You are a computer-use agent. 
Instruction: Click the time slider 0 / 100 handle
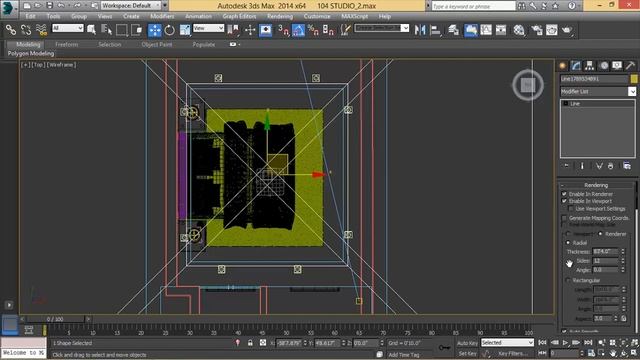pyautogui.click(x=55, y=319)
